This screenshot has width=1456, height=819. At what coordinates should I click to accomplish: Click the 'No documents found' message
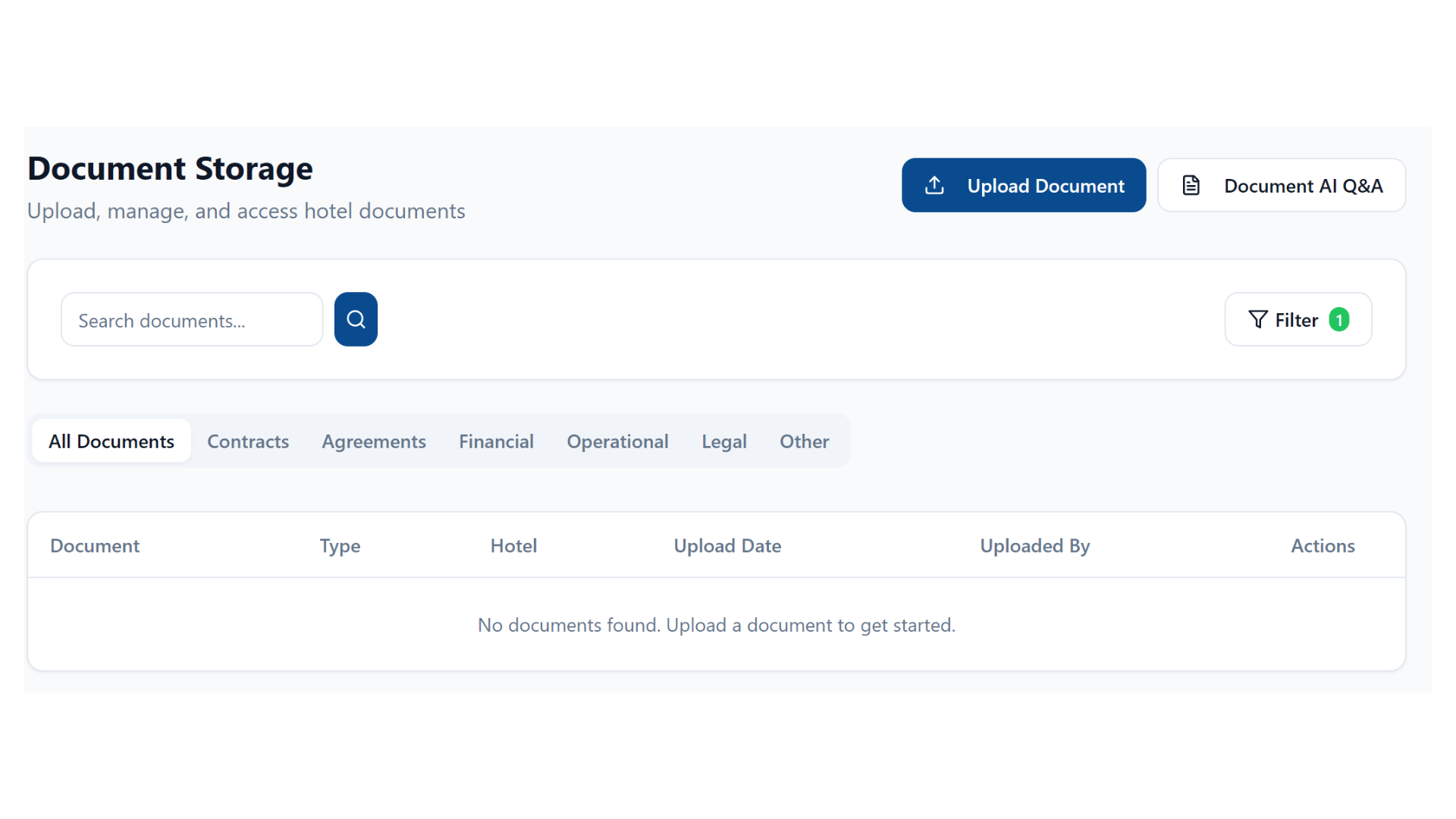click(717, 625)
